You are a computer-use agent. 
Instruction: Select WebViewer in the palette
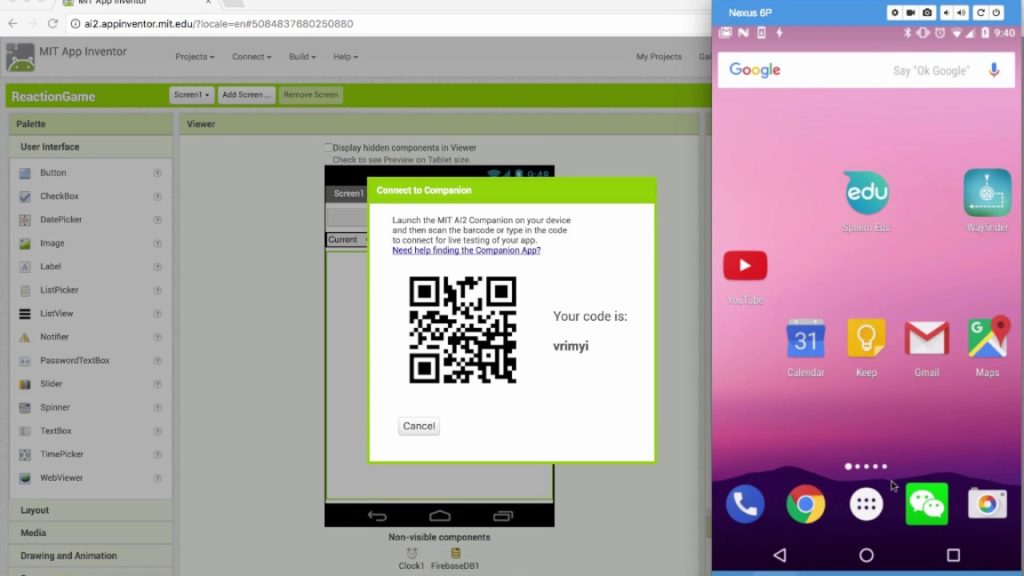pyautogui.click(x=61, y=478)
